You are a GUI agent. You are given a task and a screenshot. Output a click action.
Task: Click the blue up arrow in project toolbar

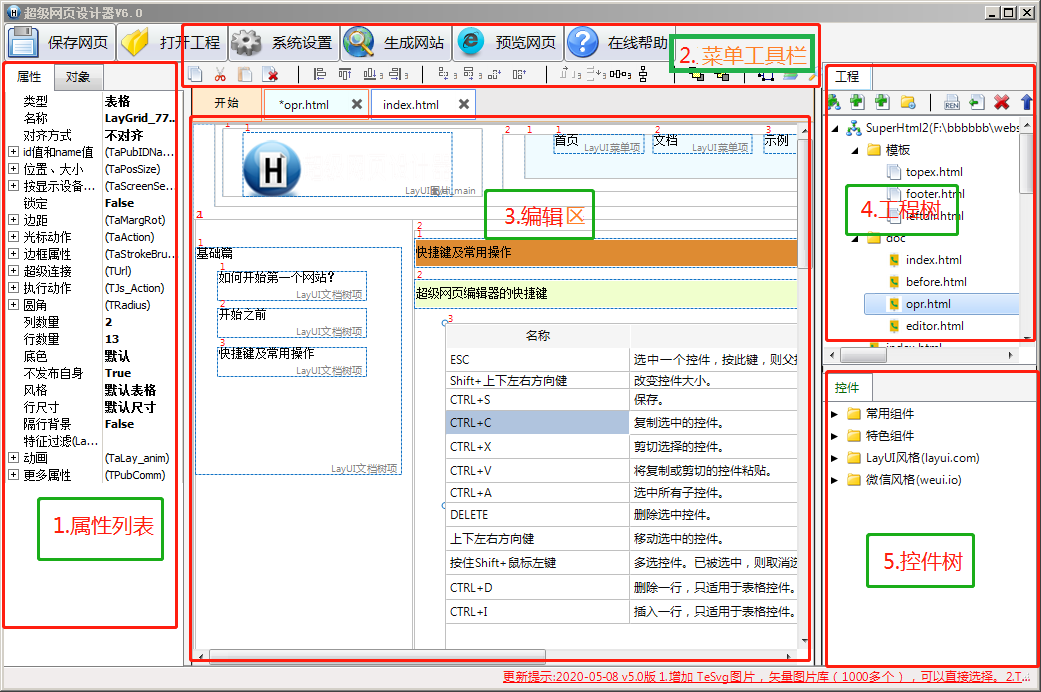1026,102
